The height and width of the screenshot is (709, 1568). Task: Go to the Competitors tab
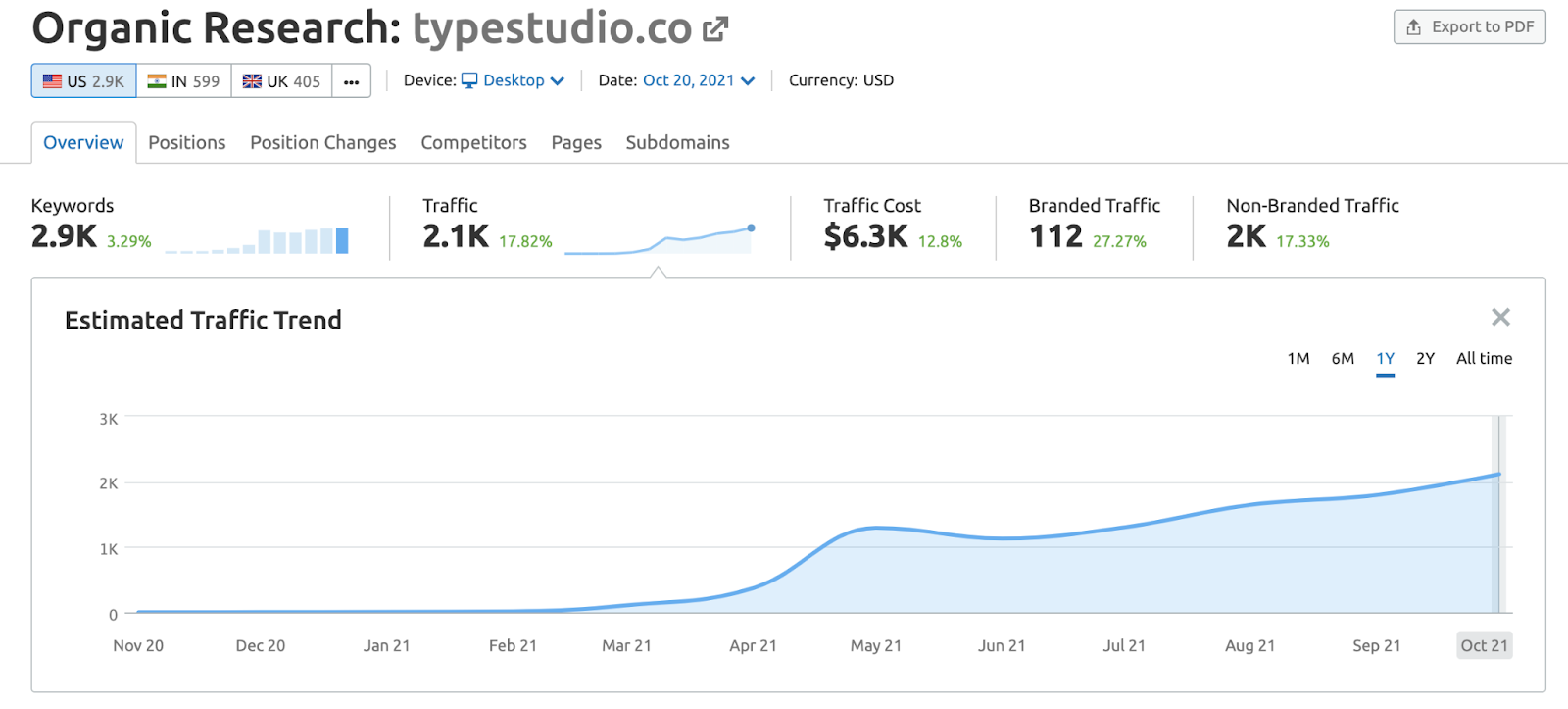point(473,142)
